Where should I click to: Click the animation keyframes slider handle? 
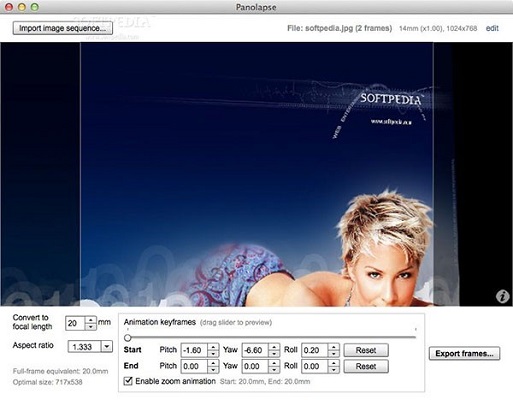(127, 338)
